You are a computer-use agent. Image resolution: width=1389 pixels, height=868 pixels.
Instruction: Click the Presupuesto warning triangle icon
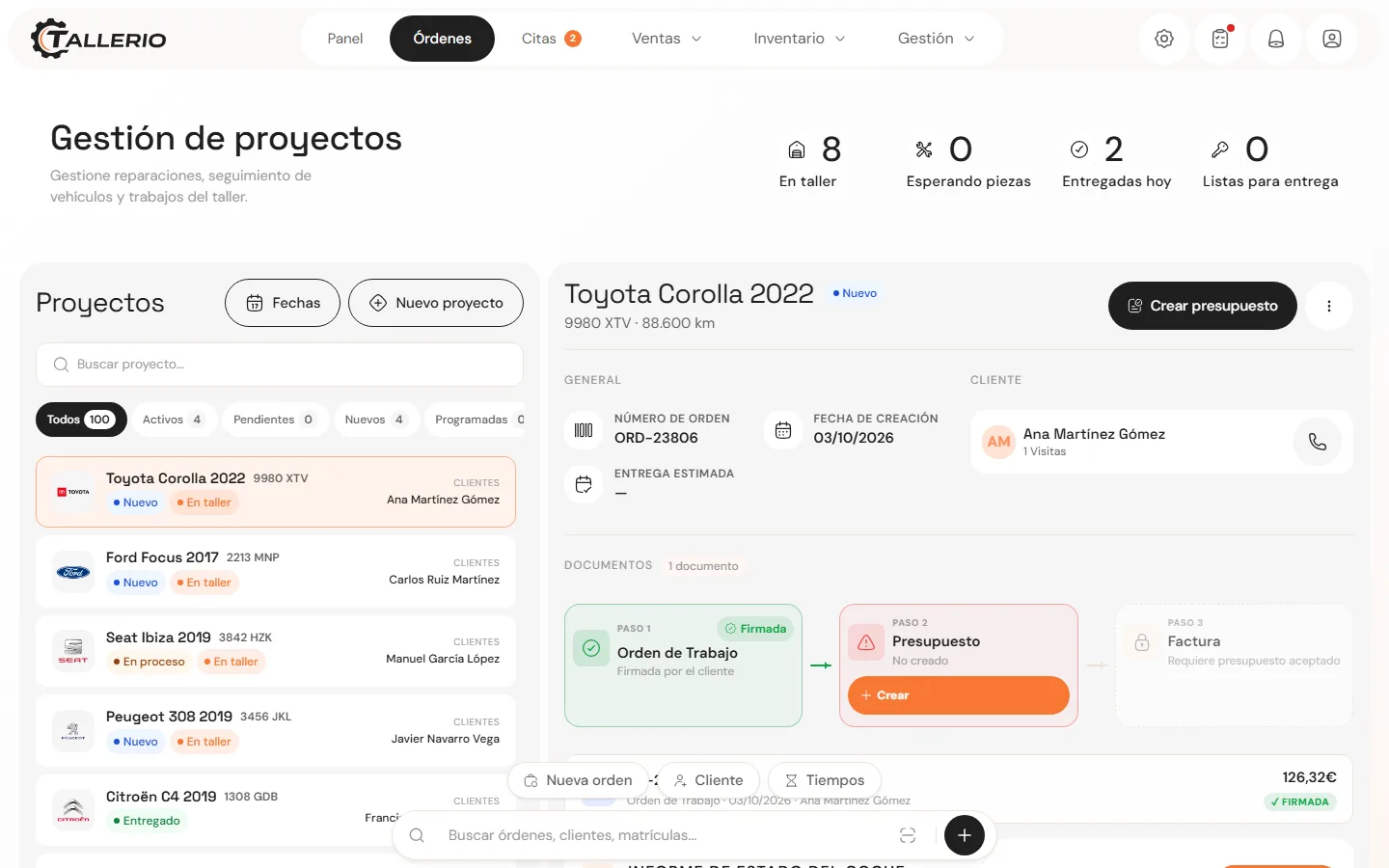point(866,642)
